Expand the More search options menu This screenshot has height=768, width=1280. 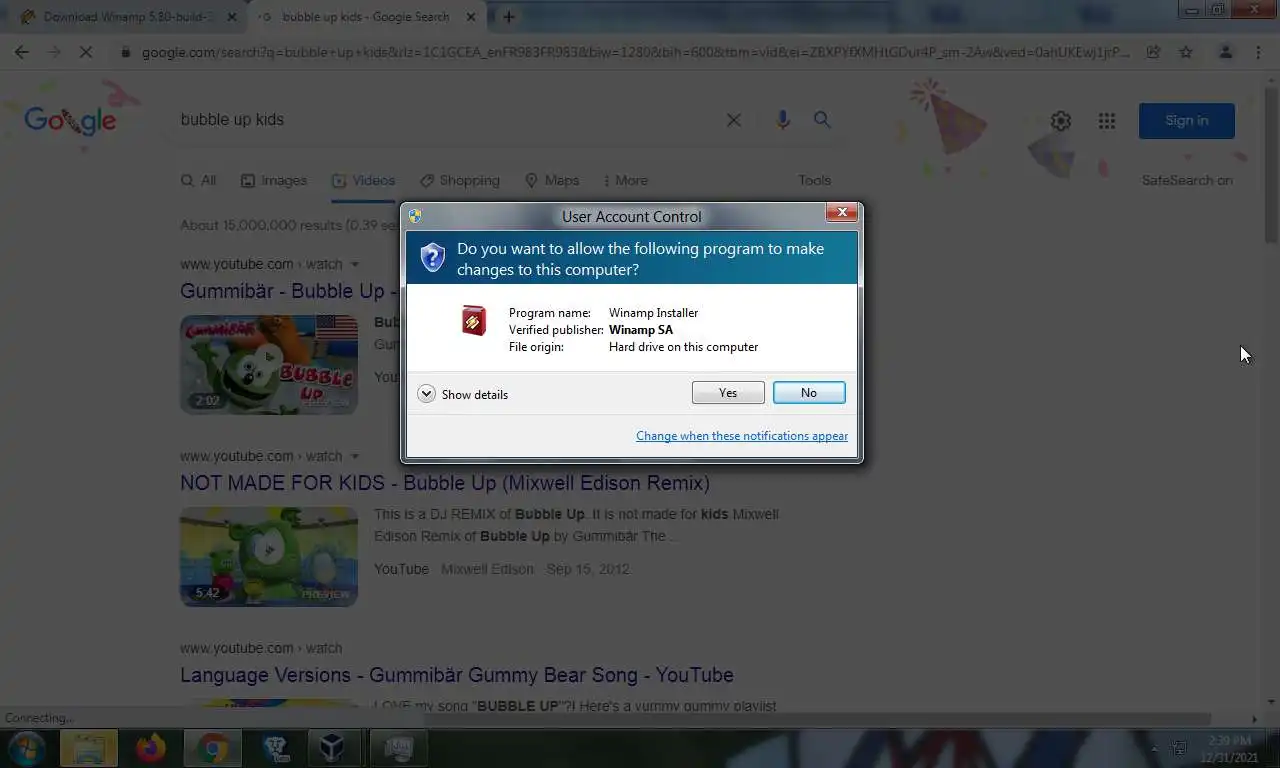[x=625, y=180]
